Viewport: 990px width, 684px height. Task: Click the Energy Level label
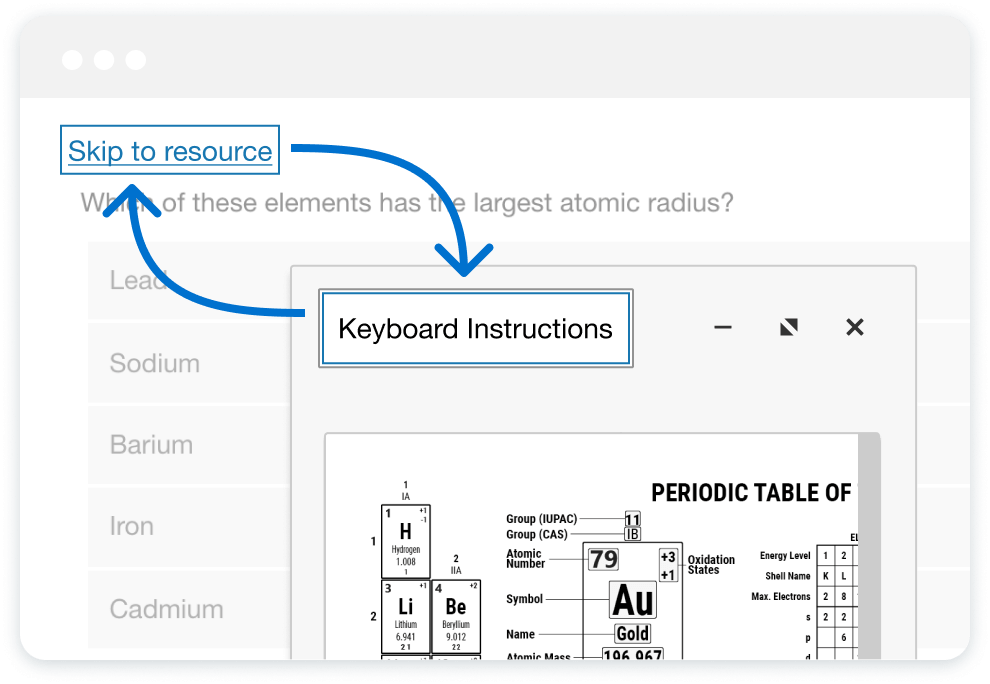[x=785, y=556]
